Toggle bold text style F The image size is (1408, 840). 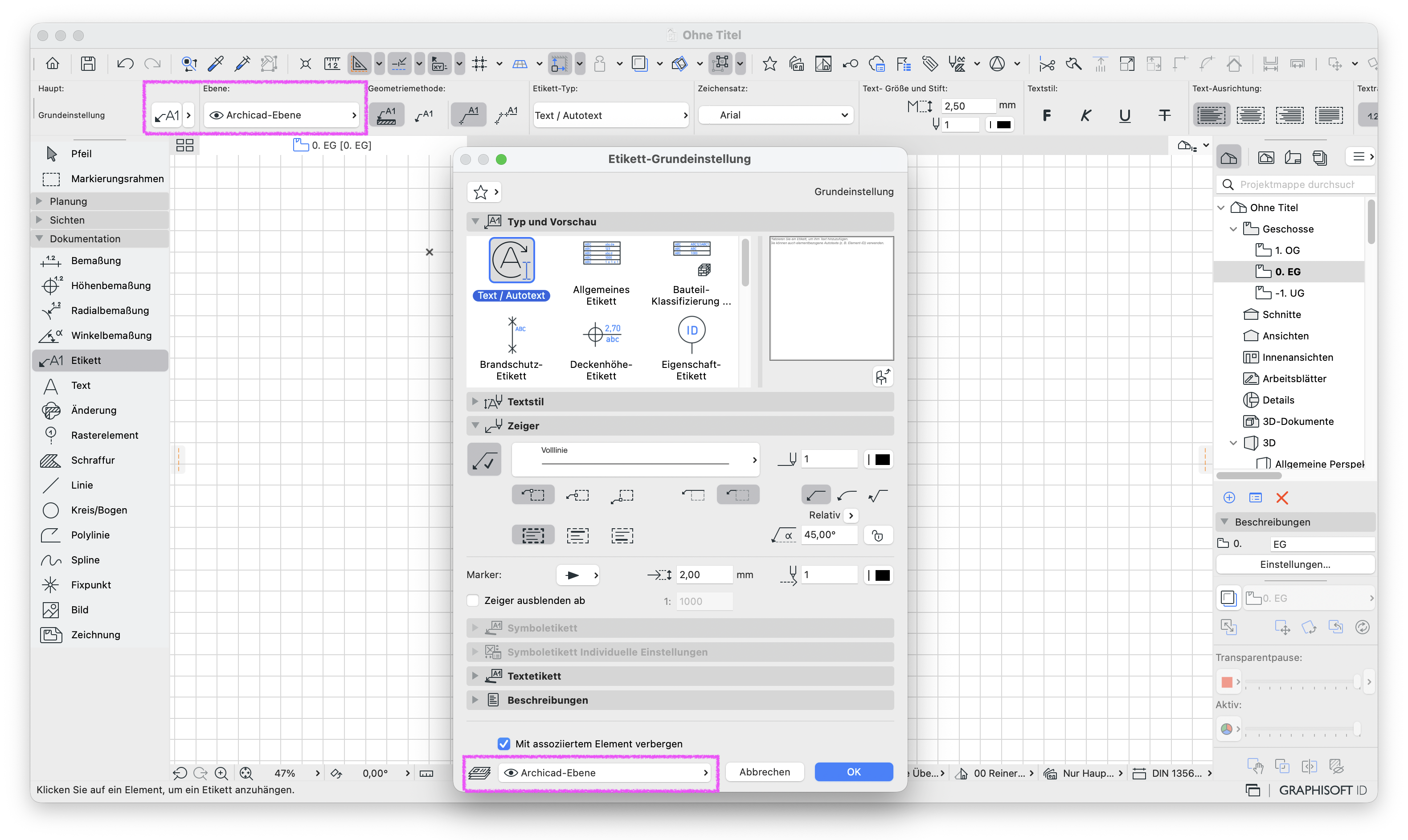click(1047, 115)
